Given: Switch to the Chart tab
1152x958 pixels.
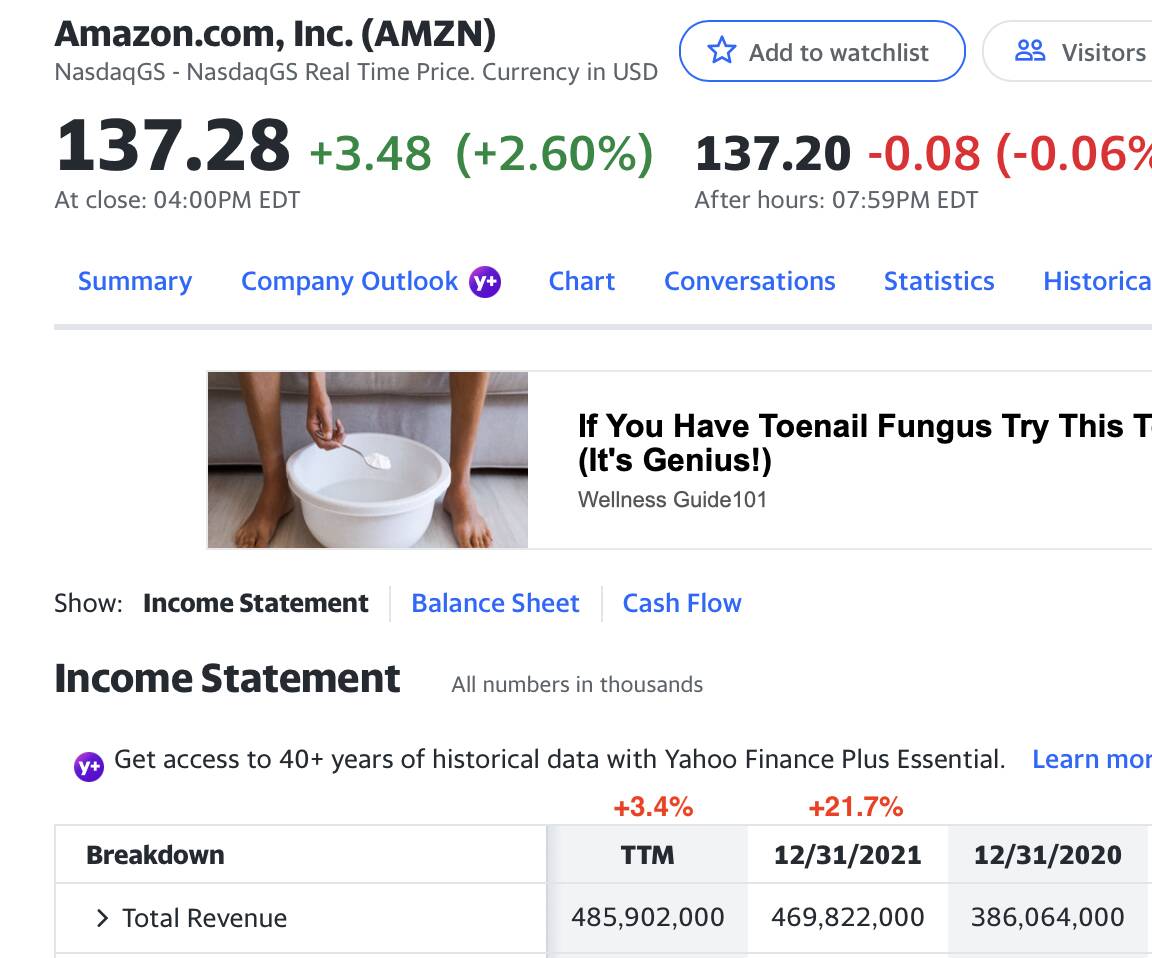Looking at the screenshot, I should click(x=582, y=282).
